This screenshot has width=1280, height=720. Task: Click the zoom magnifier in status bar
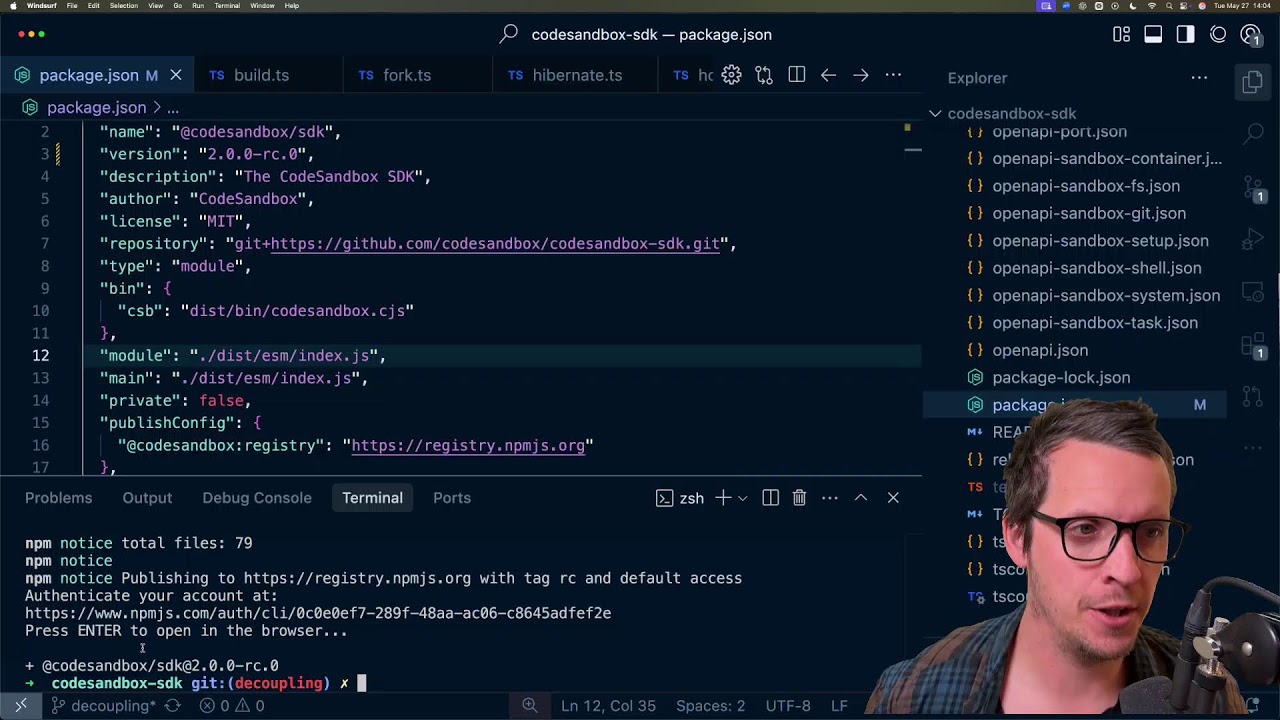click(530, 706)
